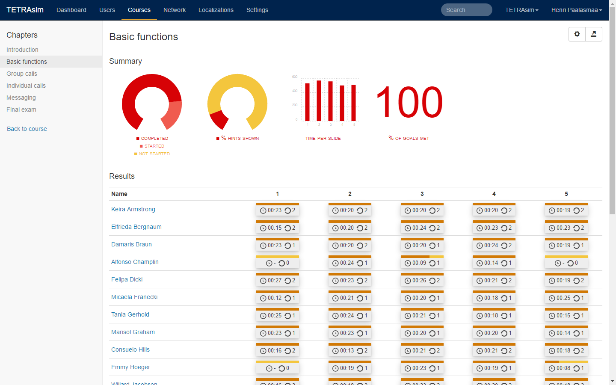Click the Not started legend swatch
This screenshot has height=385, width=616.
[136, 154]
